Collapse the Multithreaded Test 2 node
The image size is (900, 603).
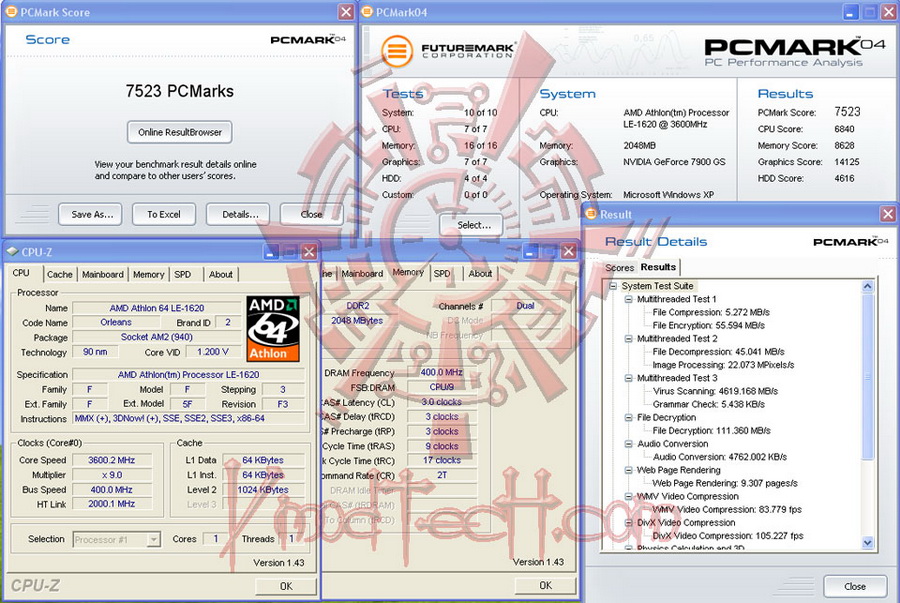tap(628, 339)
